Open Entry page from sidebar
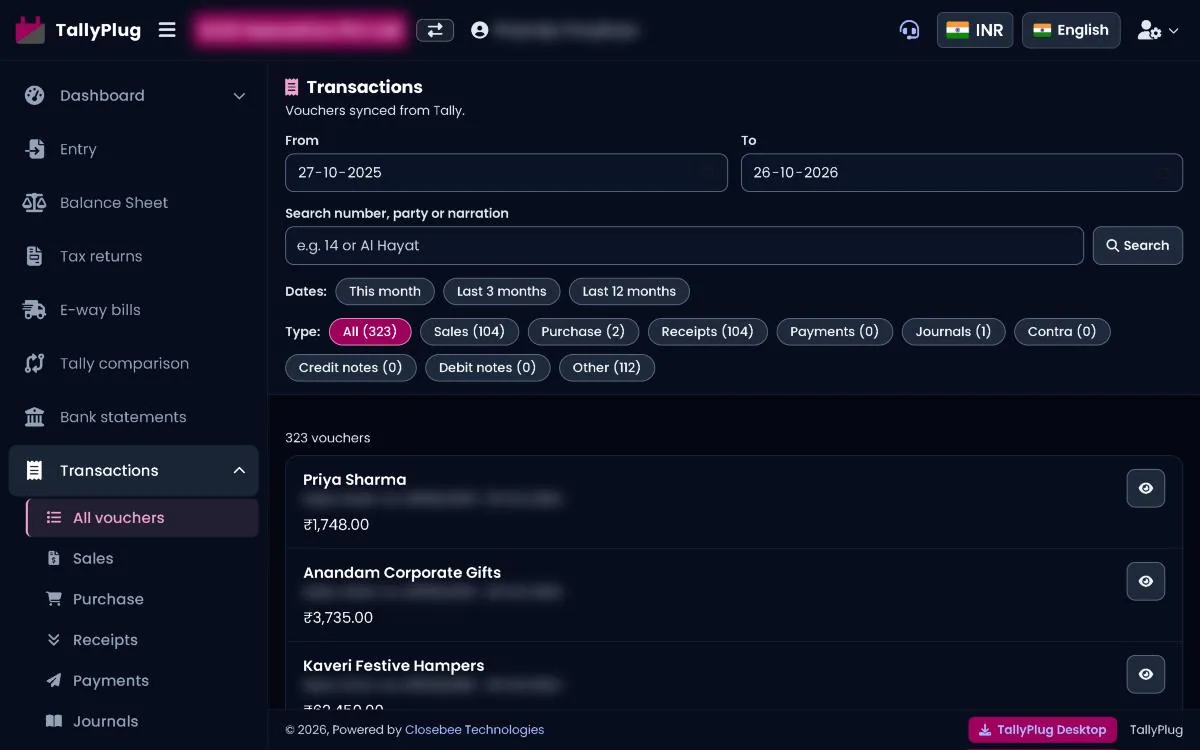 133,149
